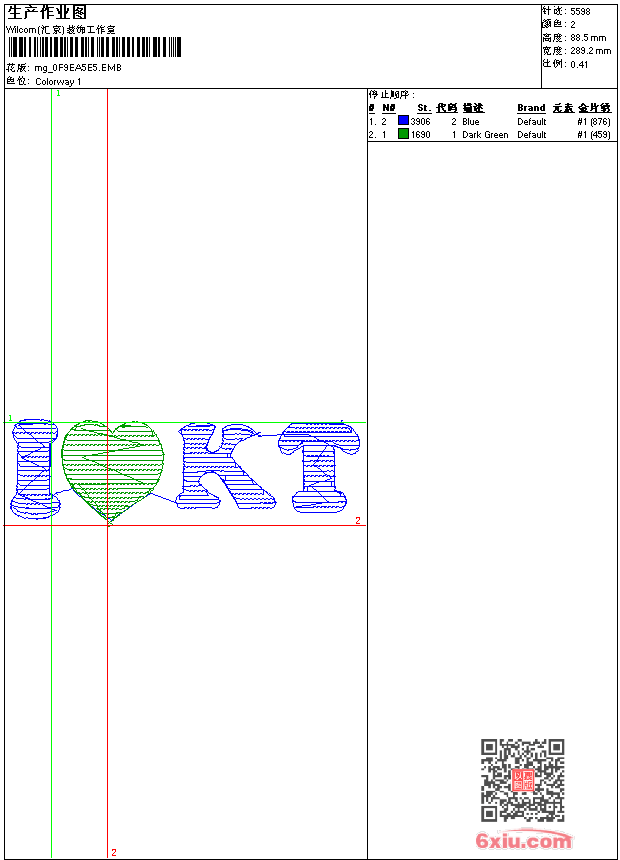Click the Wilcom studio name line
Viewport: 620px width, 860px height.
click(x=61, y=30)
